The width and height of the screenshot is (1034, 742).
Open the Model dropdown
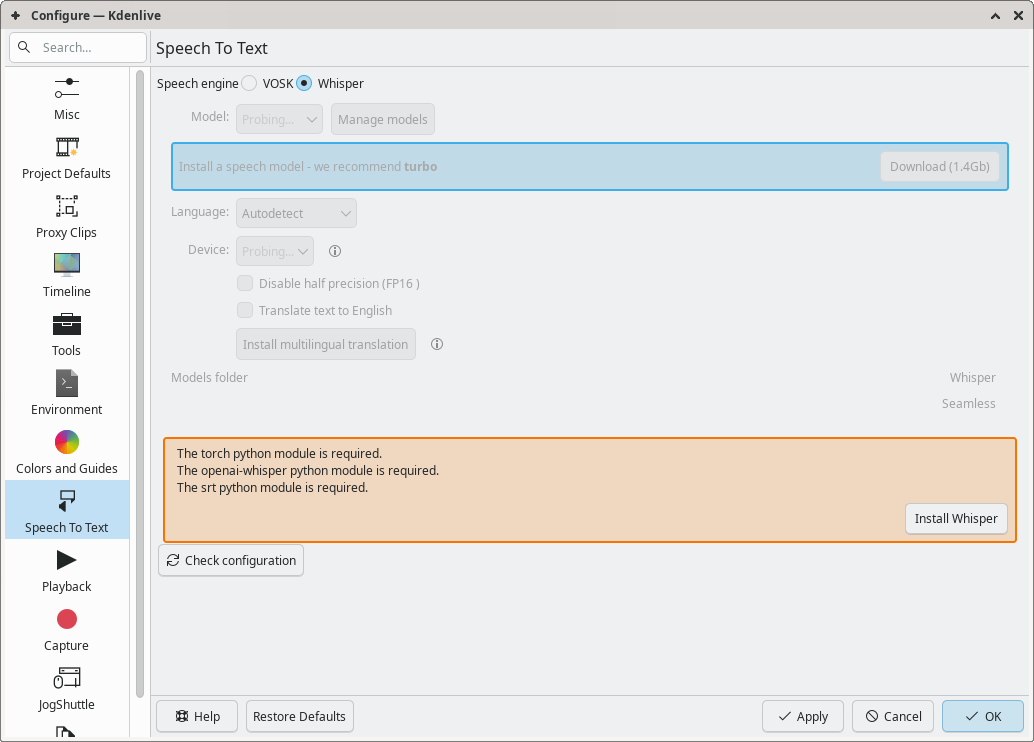tap(280, 119)
